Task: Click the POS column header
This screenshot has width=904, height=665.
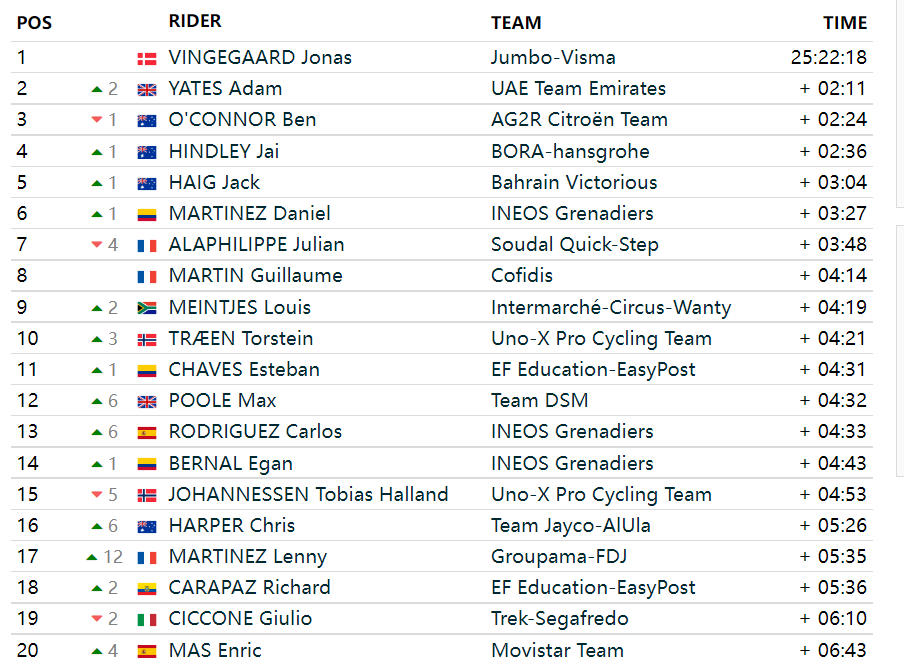Action: tap(35, 23)
